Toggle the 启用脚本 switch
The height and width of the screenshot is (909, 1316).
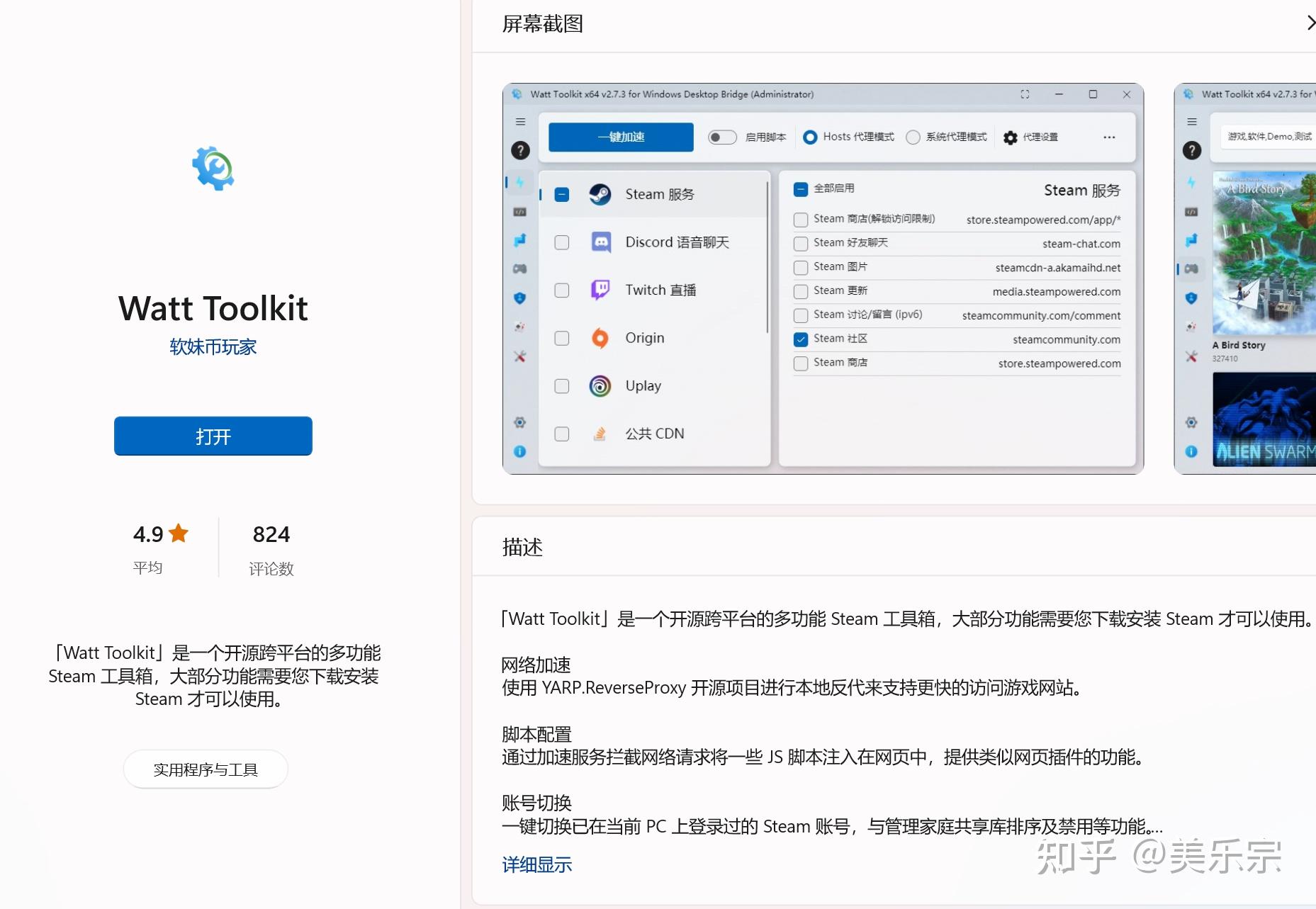click(x=722, y=137)
